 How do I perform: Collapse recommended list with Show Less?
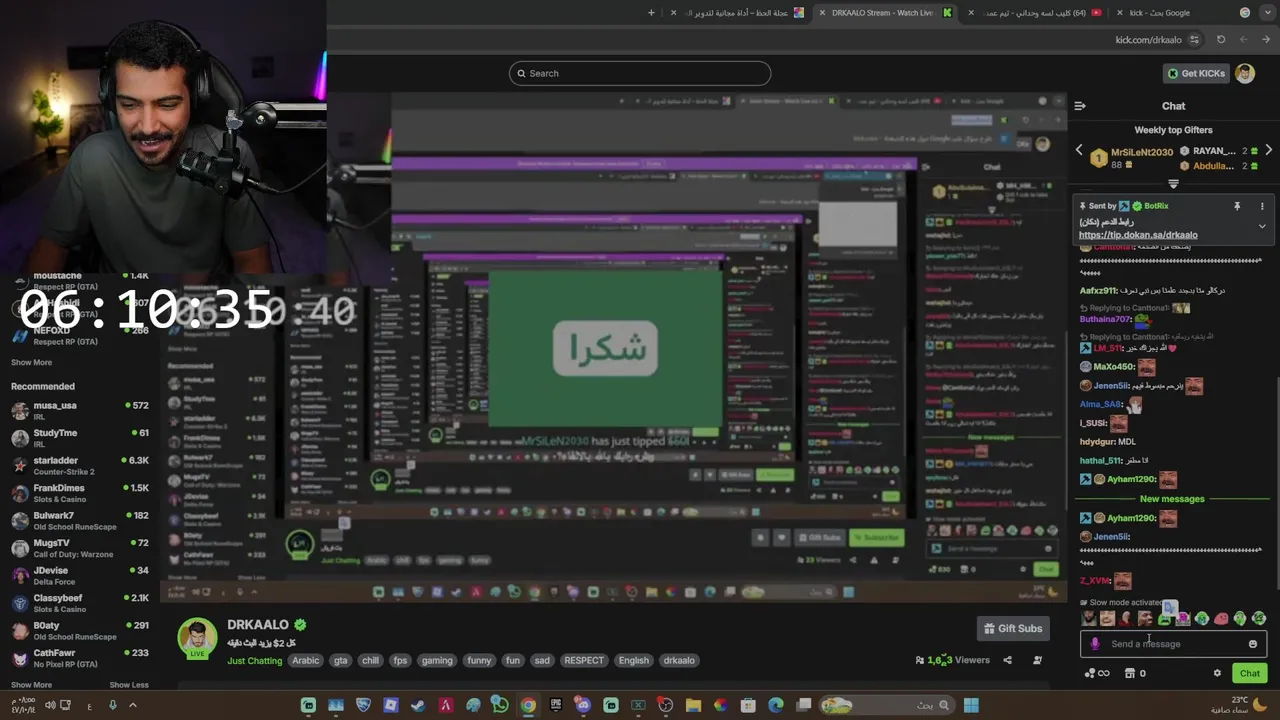(129, 685)
